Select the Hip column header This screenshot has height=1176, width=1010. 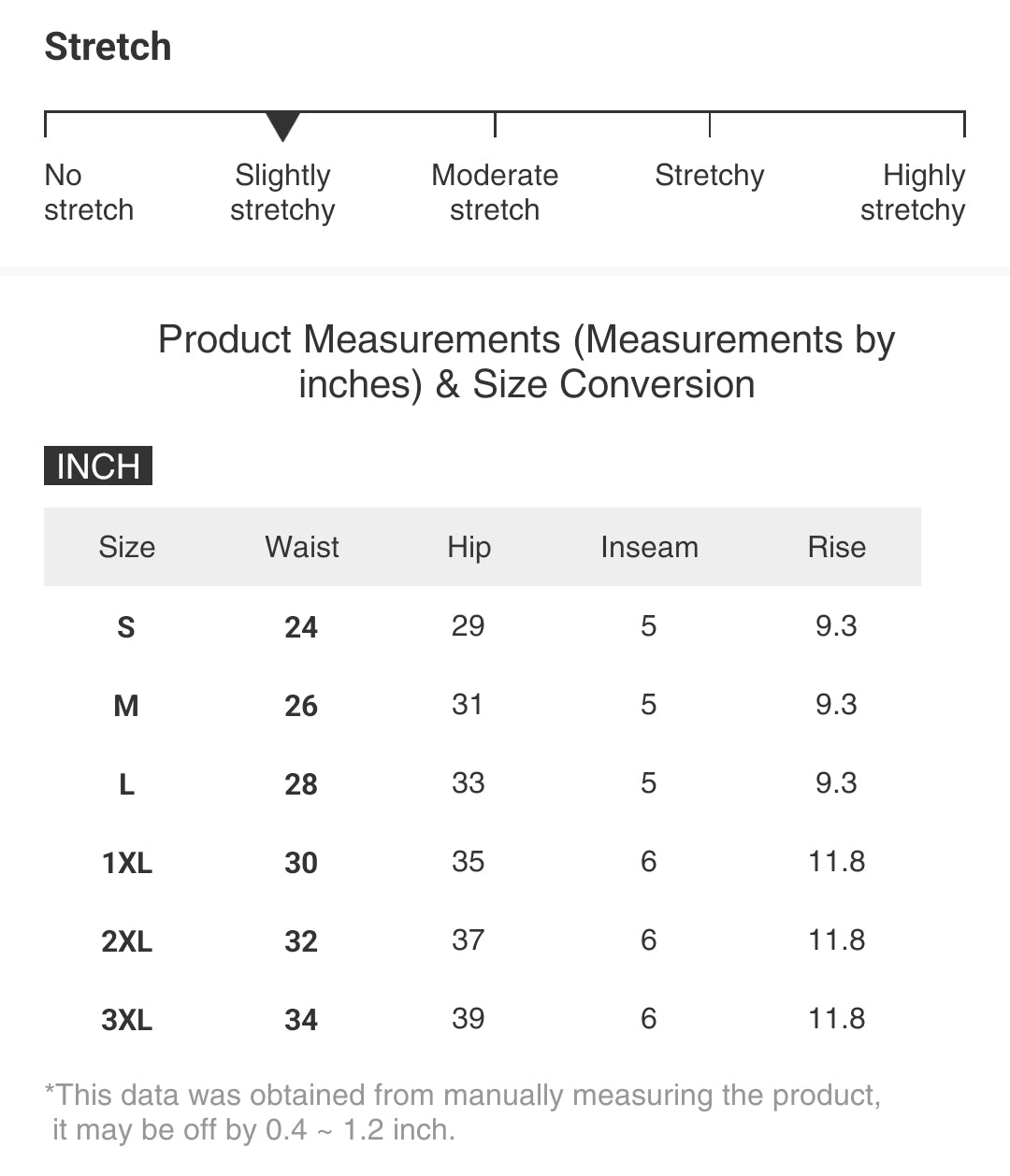(x=469, y=547)
